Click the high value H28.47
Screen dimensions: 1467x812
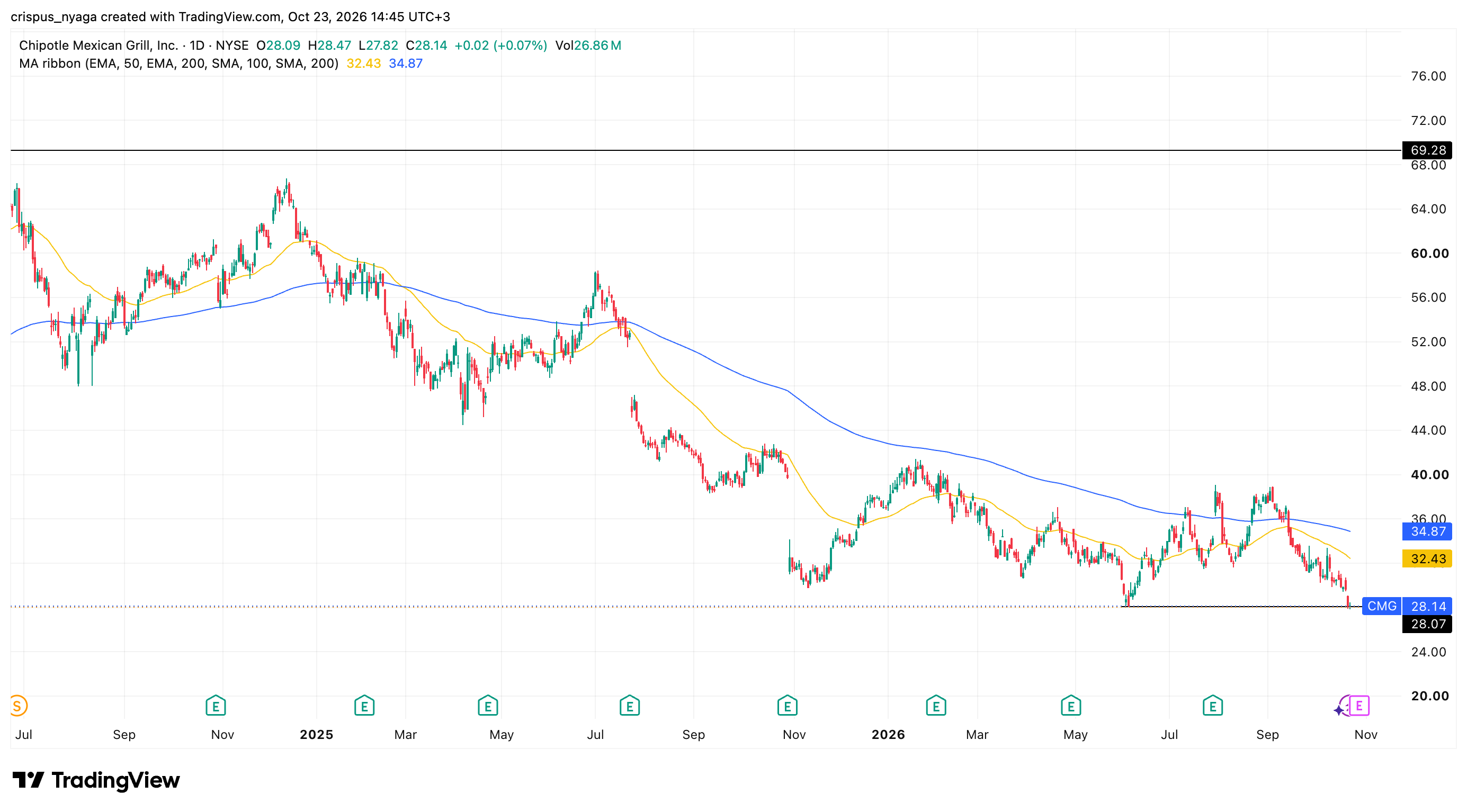[329, 46]
